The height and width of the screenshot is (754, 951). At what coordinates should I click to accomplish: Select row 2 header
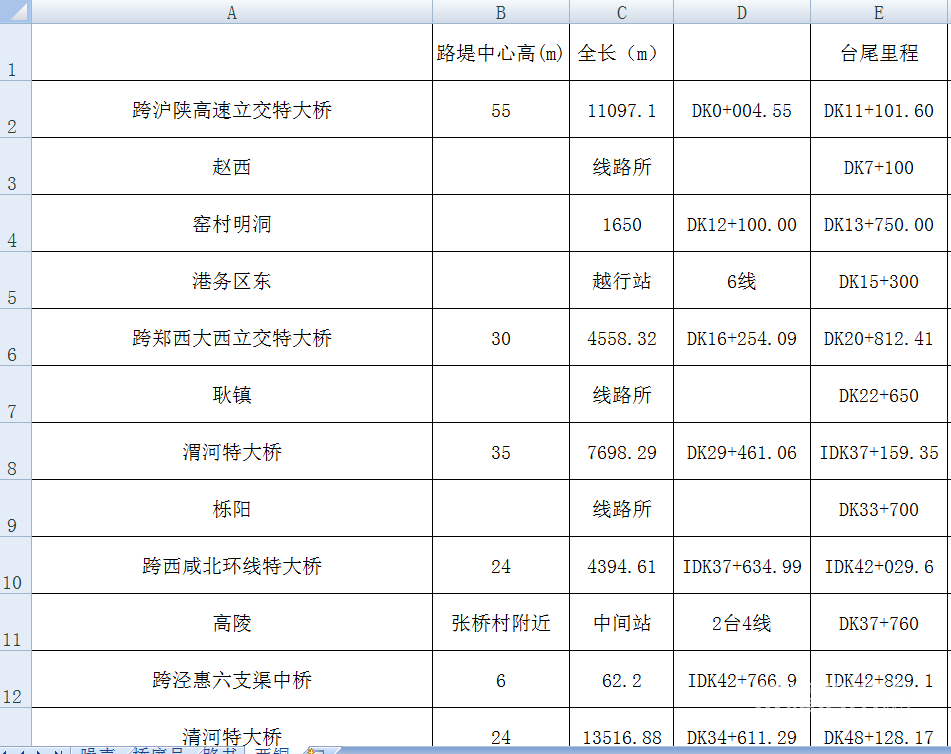[x=15, y=110]
